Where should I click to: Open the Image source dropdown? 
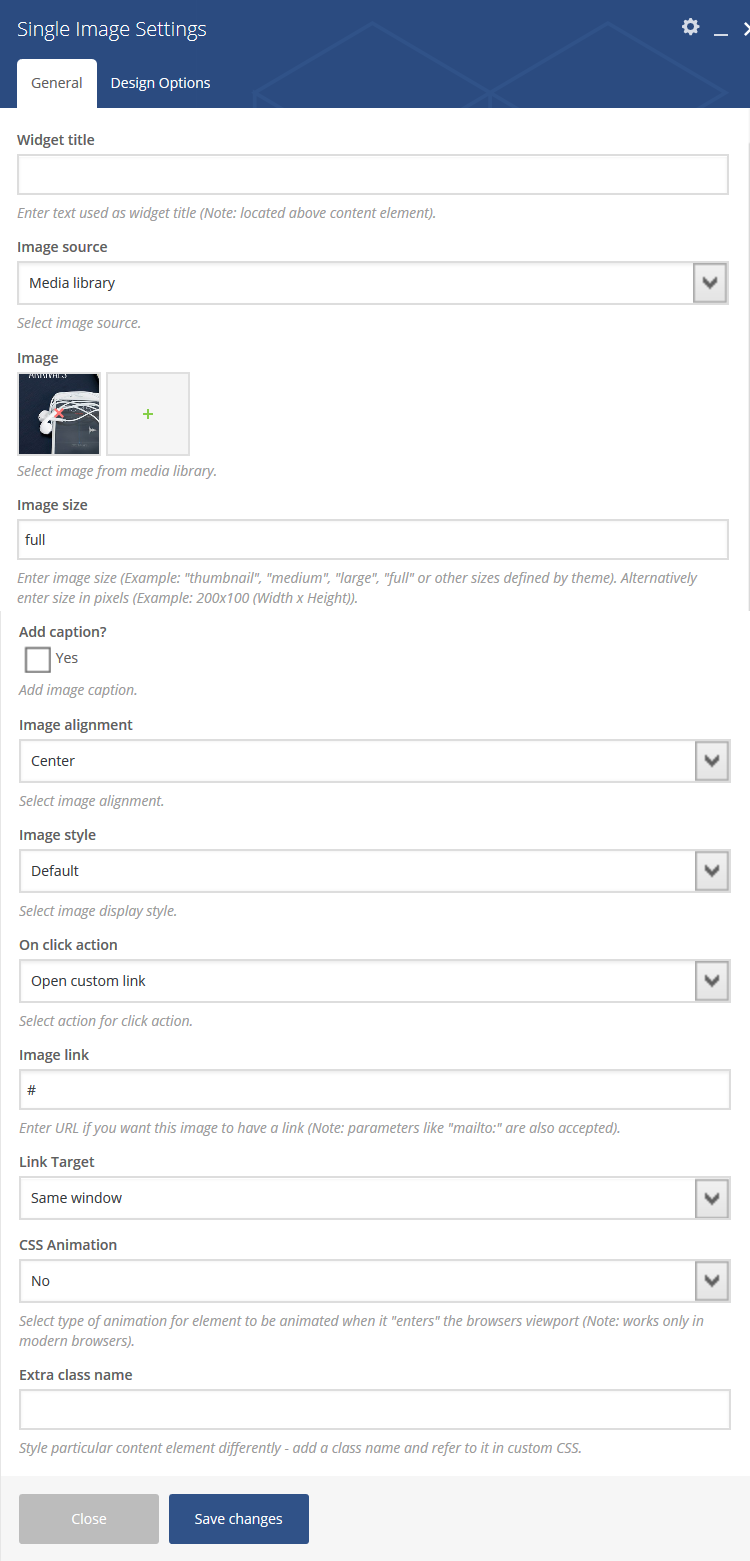[x=373, y=283]
